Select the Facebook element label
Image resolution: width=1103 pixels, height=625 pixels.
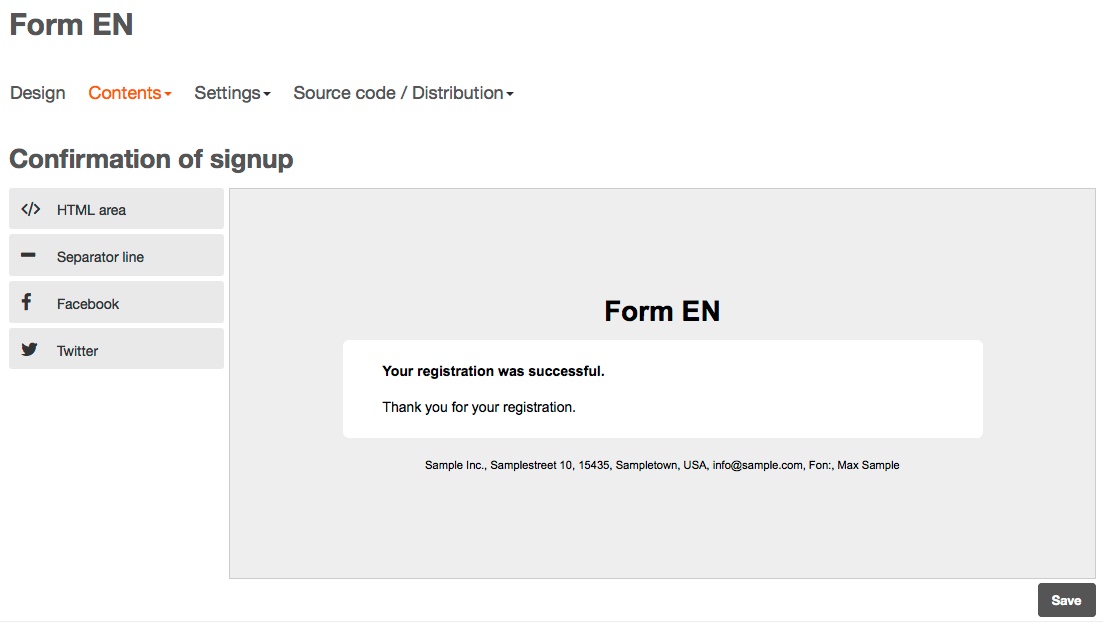88,304
